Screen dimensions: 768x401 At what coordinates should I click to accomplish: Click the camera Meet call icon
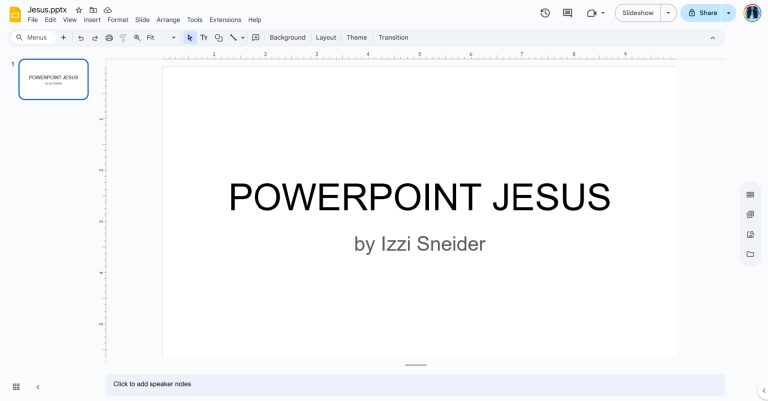point(591,13)
